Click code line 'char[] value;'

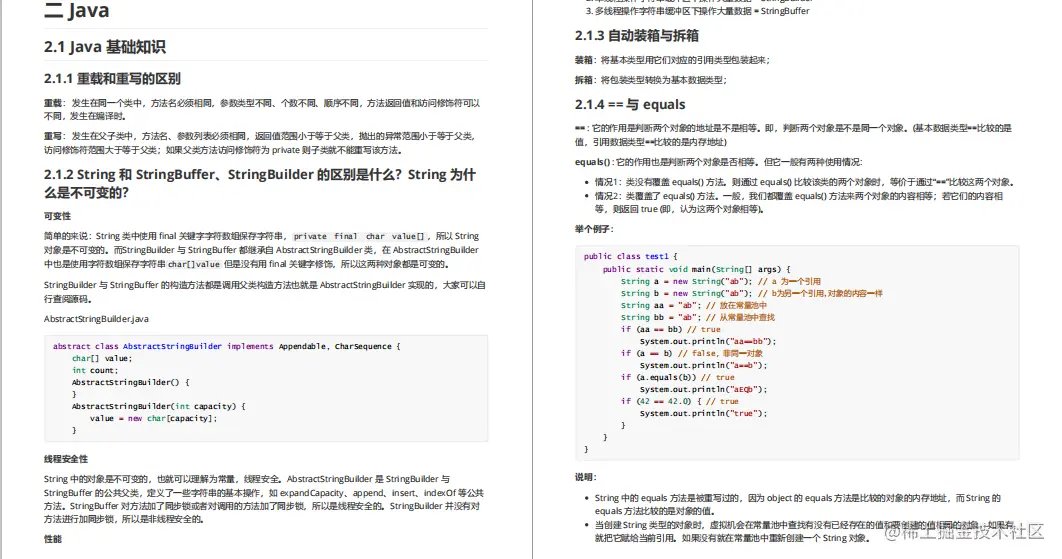[x=102, y=358]
